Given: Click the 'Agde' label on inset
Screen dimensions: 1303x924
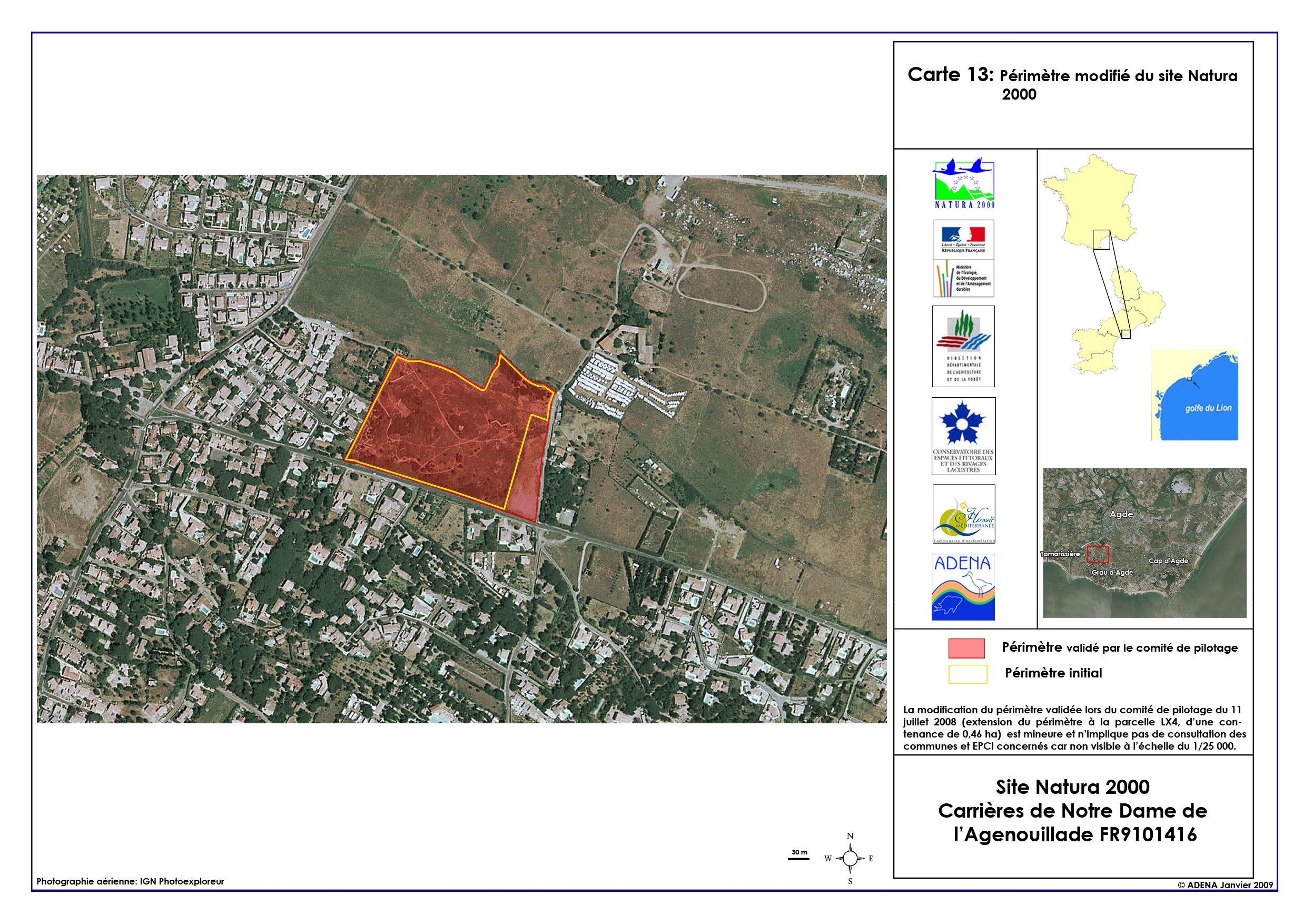Looking at the screenshot, I should [x=1122, y=514].
